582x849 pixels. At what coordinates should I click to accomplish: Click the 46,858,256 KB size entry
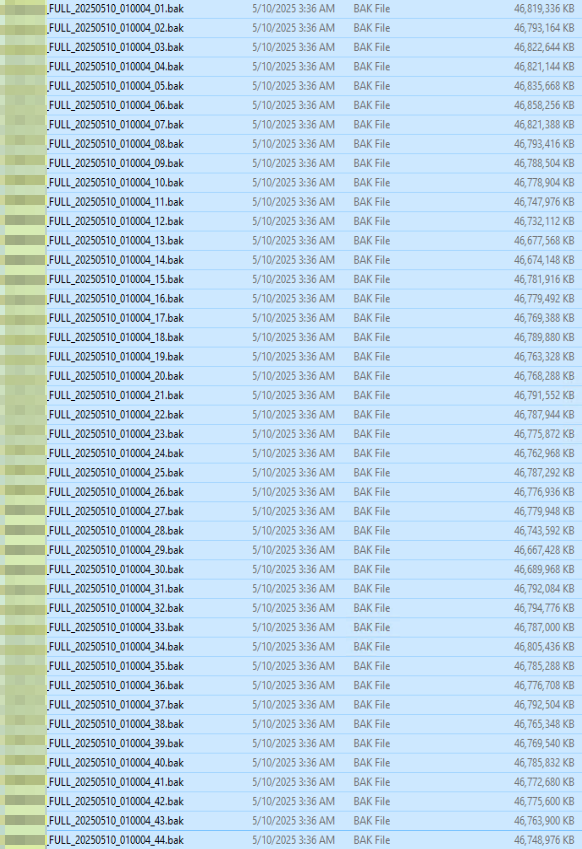(x=544, y=106)
